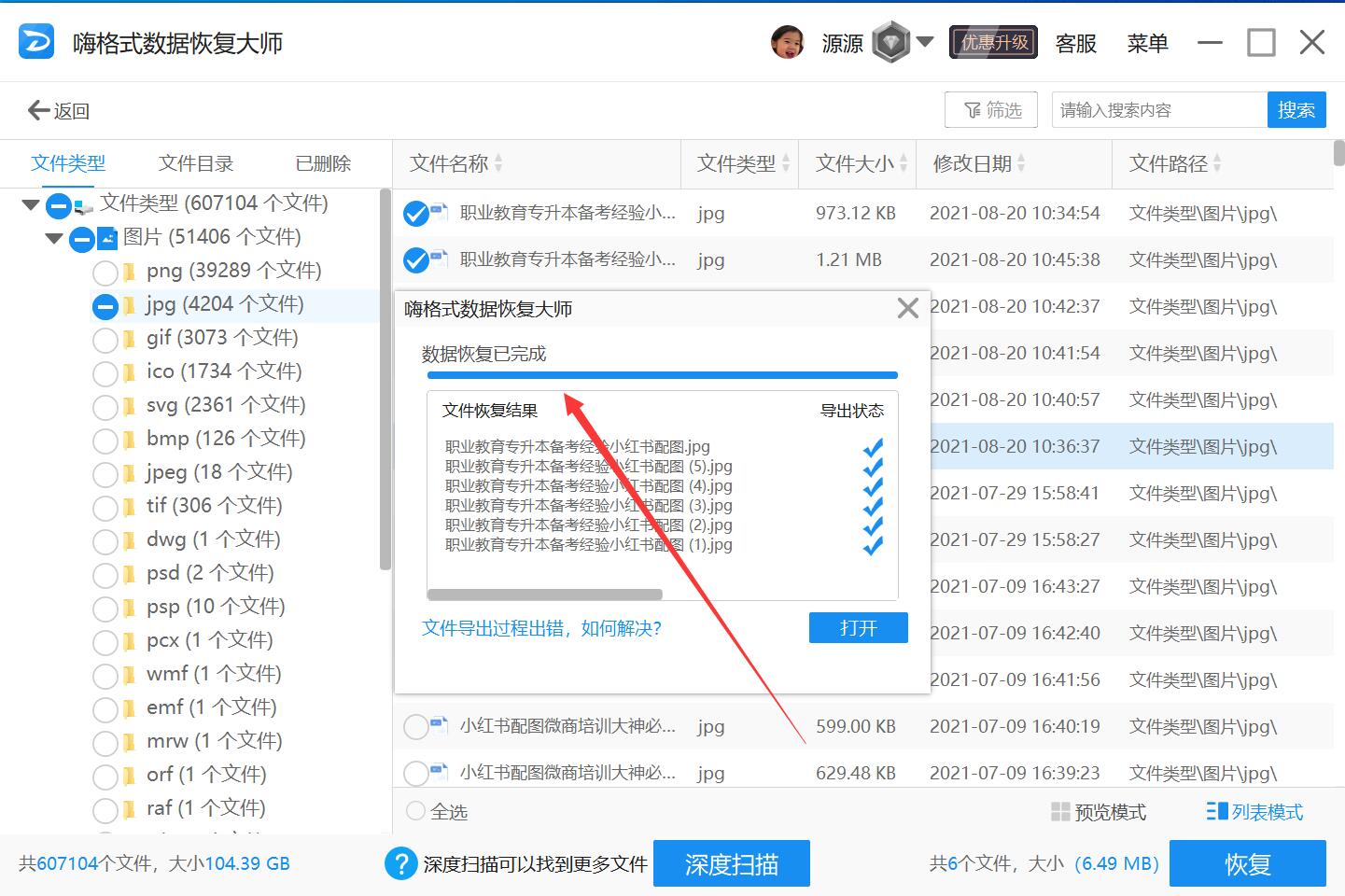Click 文件导出过程出错，如何解决? link

541,628
